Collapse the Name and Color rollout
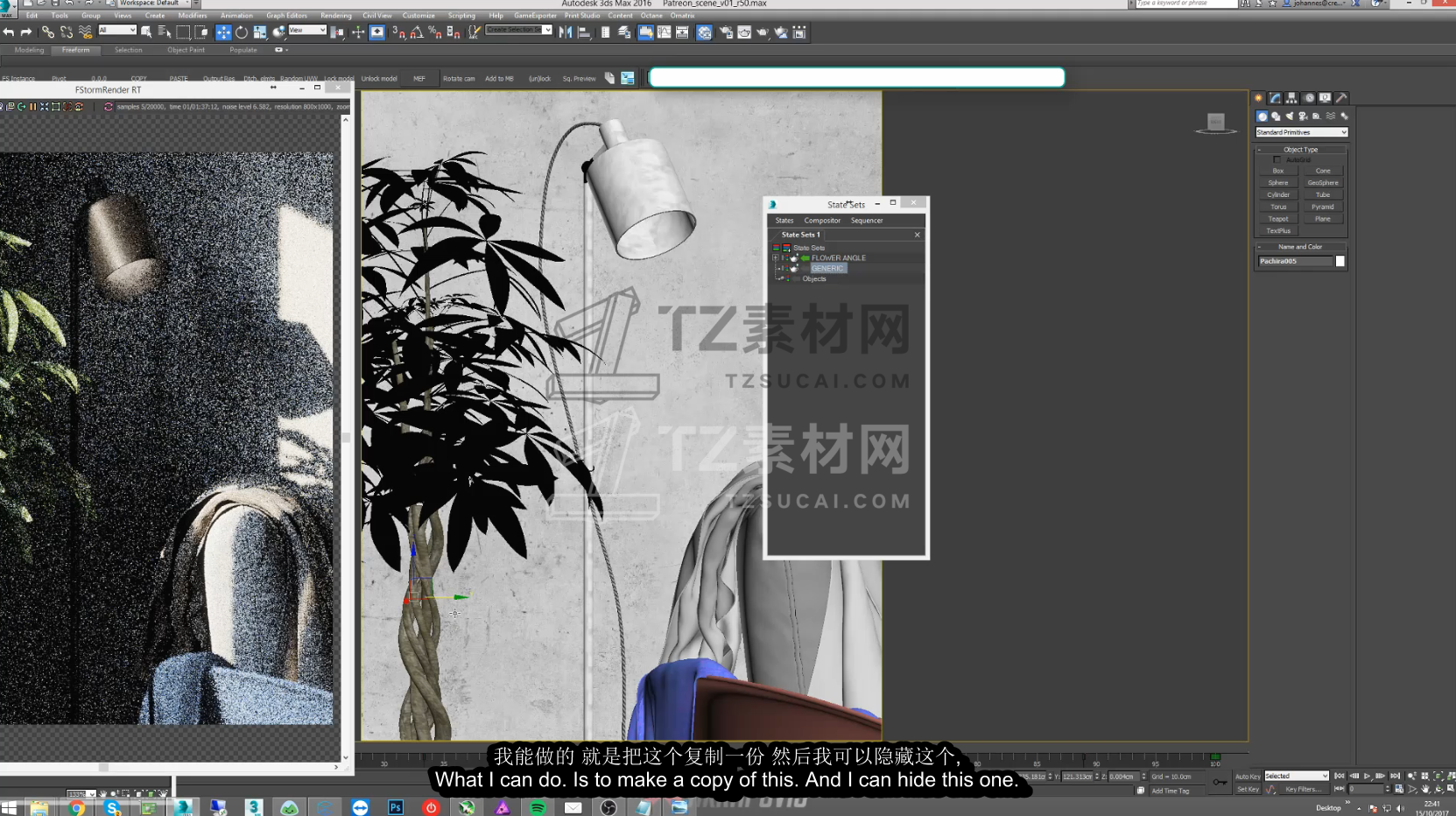The image size is (1456, 816). pos(1300,247)
